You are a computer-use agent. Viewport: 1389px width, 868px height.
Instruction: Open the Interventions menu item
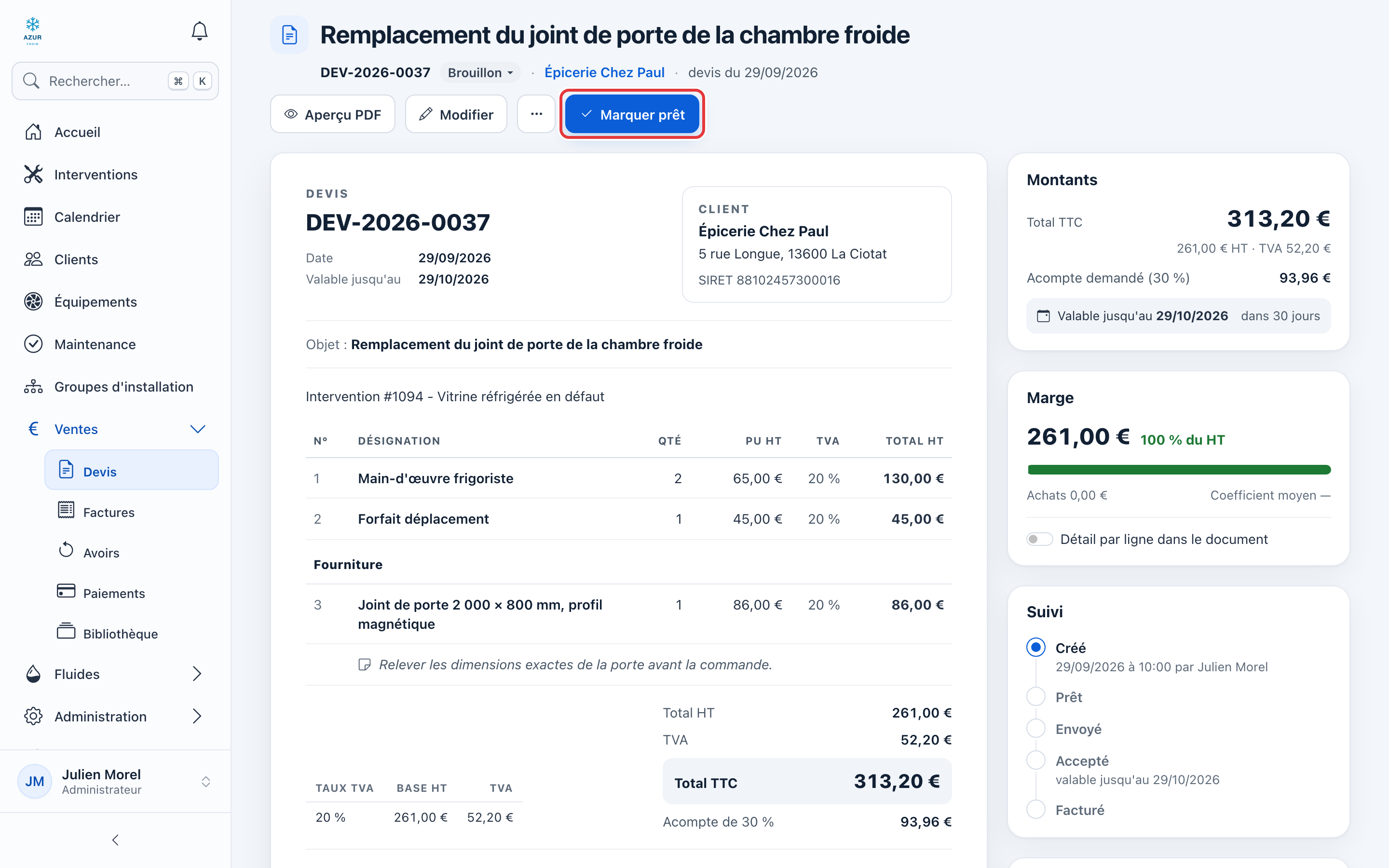coord(115,175)
